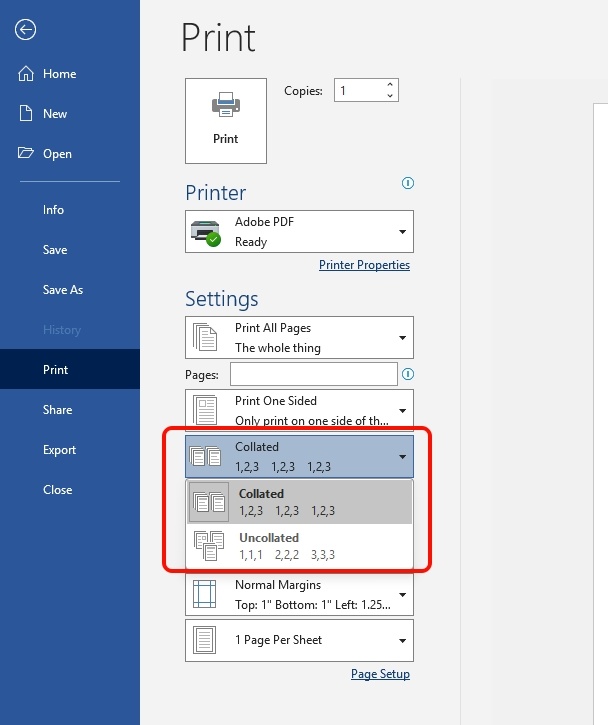Viewport: 608px width, 725px height.
Task: Click the Normal Margins grid icon
Action: point(204,594)
